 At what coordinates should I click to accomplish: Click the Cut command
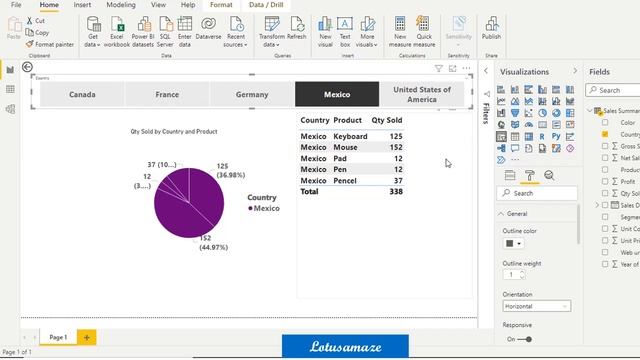click(36, 20)
